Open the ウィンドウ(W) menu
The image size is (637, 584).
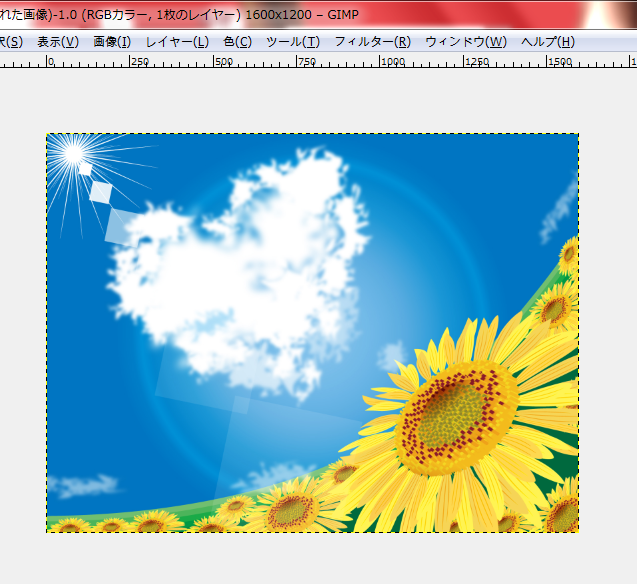pos(466,41)
